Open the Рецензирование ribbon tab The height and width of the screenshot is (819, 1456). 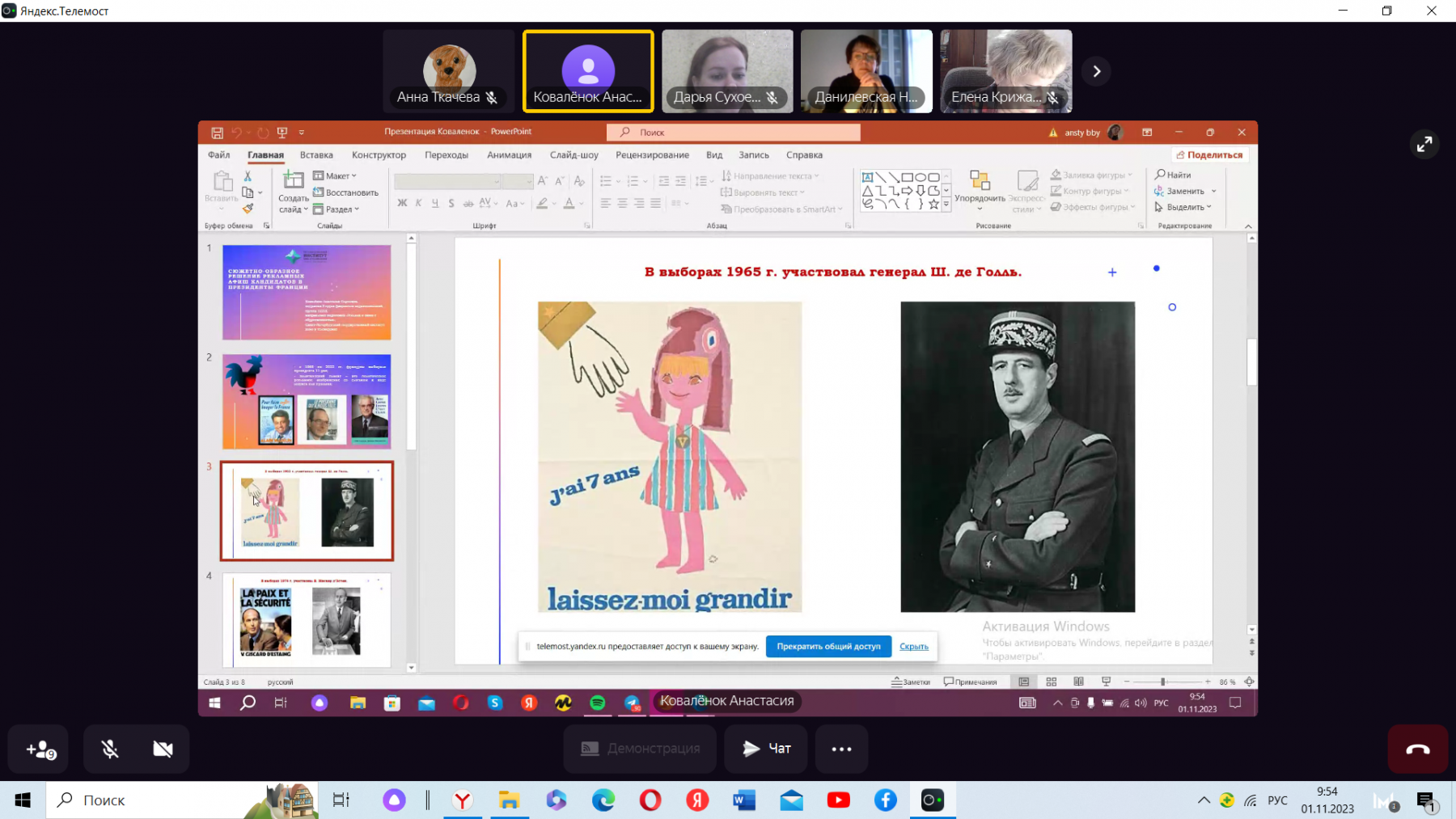[652, 155]
